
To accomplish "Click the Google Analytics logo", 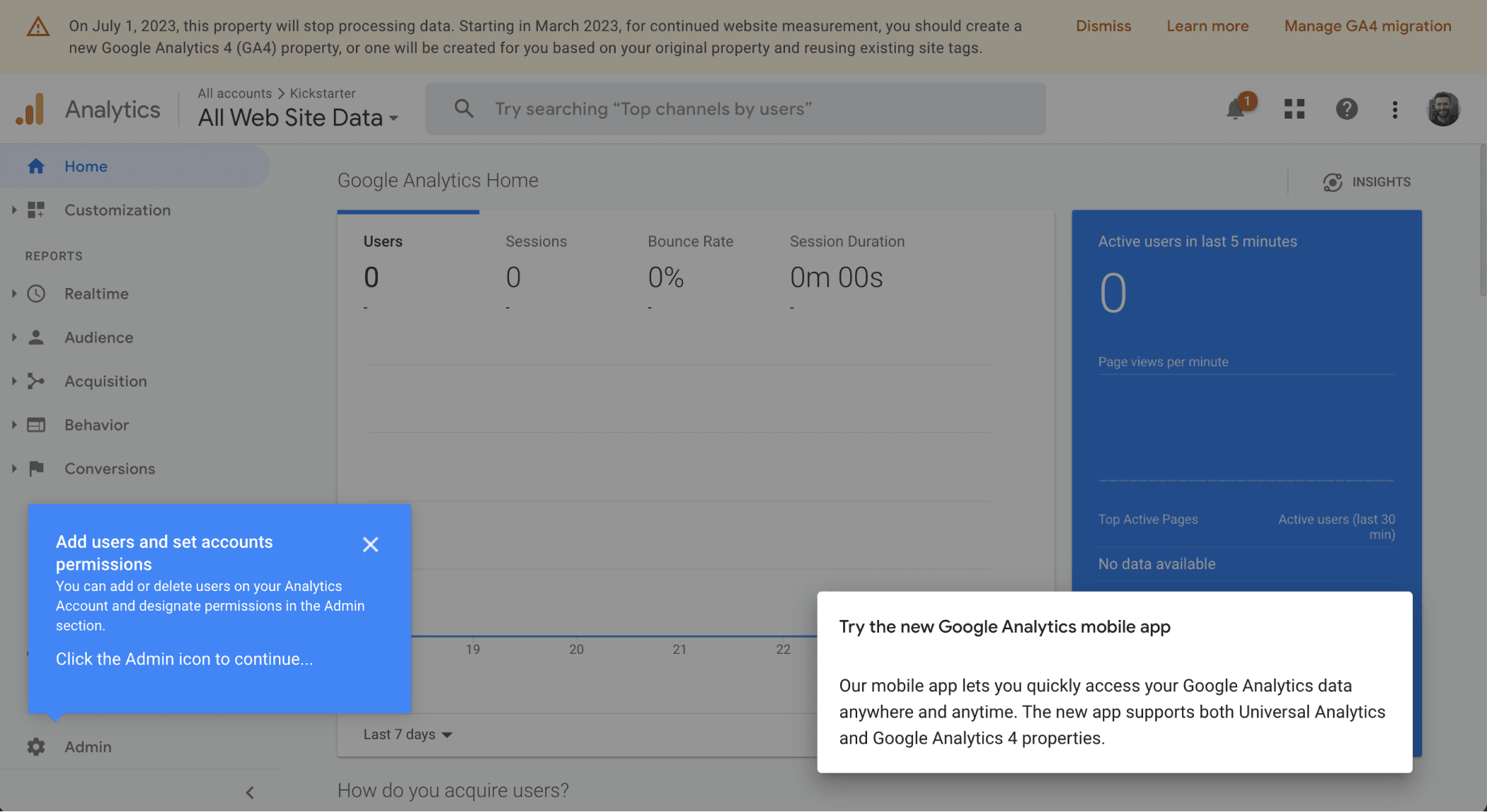I will (30, 109).
